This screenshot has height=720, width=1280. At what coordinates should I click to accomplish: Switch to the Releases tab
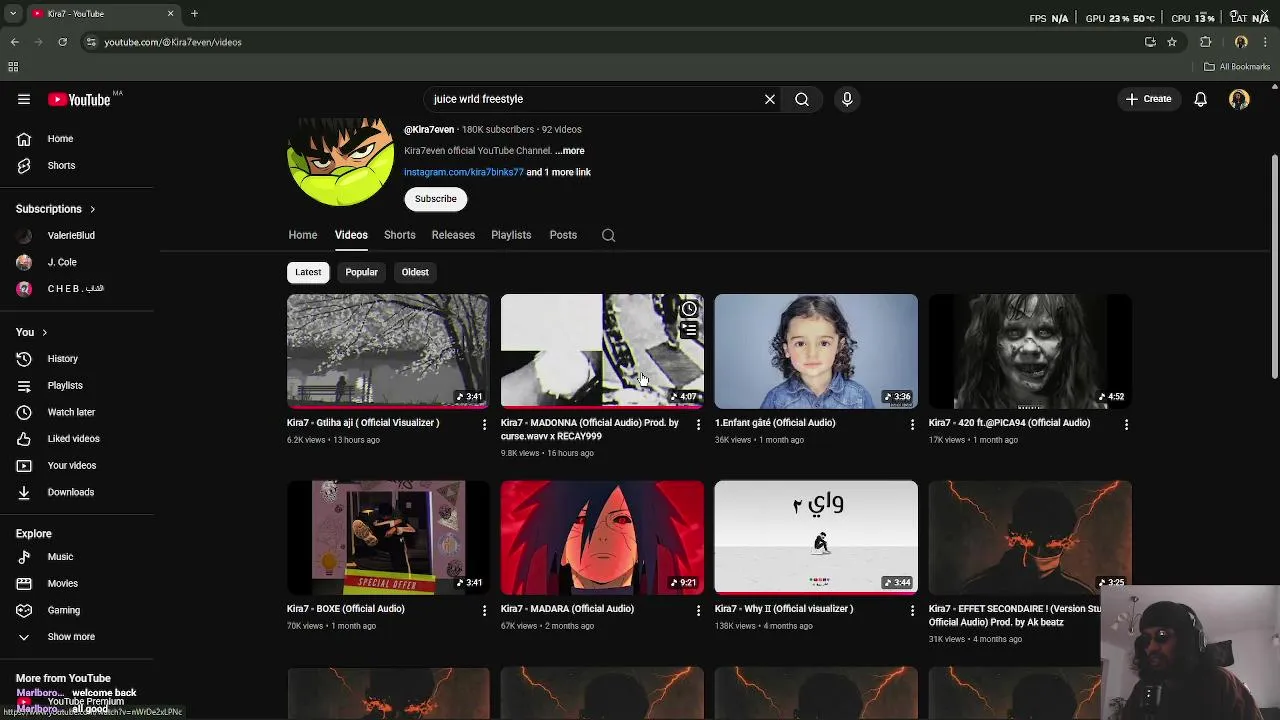tap(453, 235)
